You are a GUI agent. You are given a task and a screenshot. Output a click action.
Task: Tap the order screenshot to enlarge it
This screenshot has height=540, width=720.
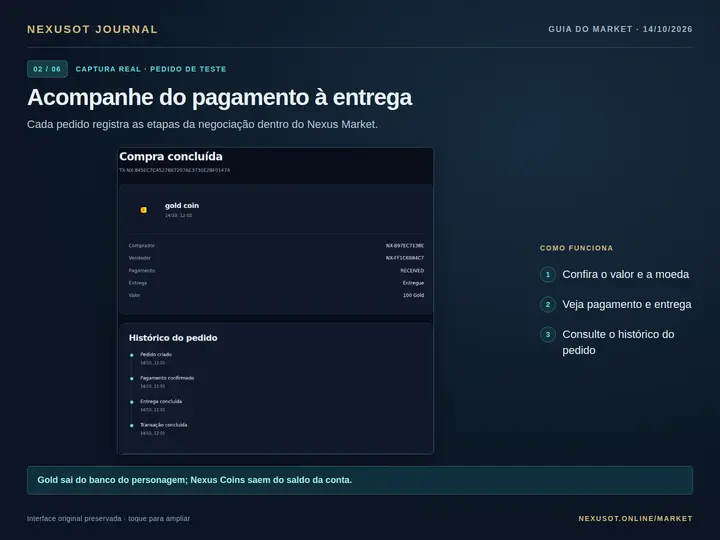[276, 301]
